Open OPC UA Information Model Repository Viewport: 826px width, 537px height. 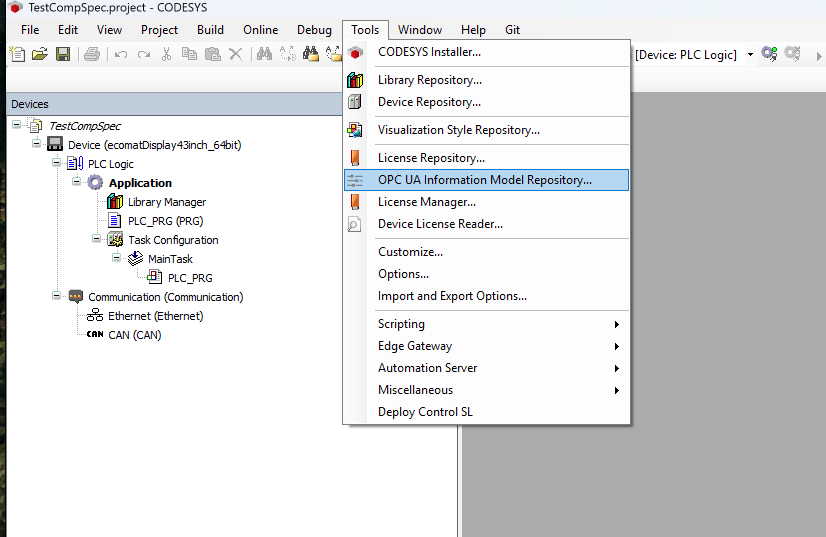click(x=486, y=180)
